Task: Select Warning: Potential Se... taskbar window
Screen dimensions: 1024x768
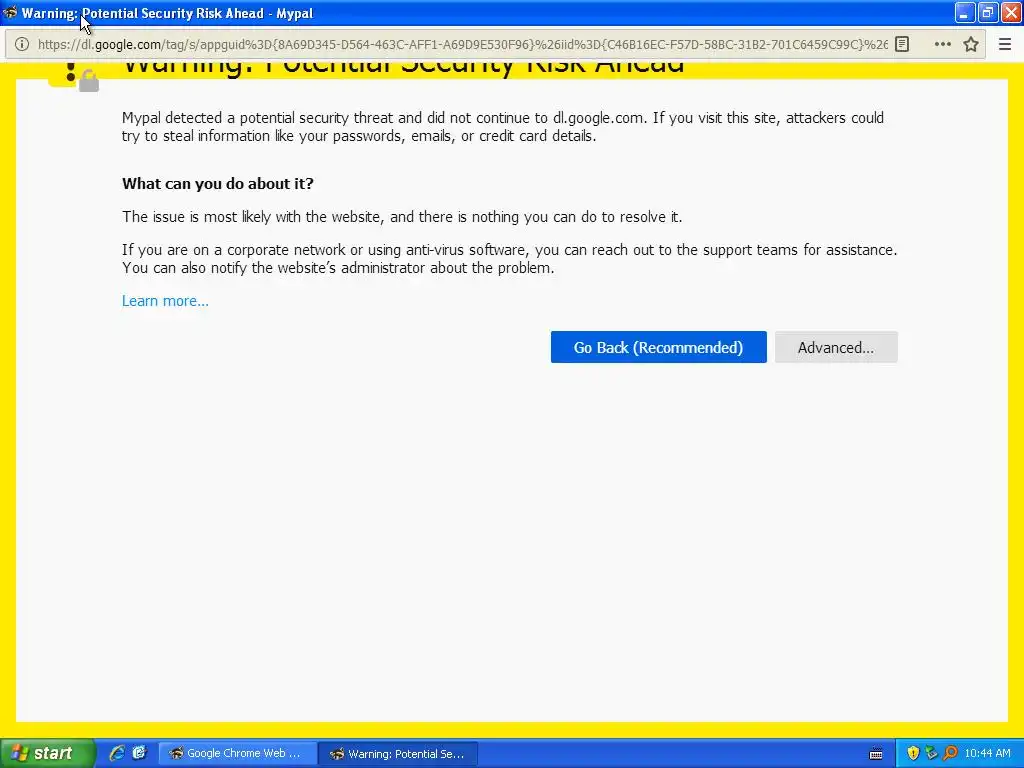Action: point(398,753)
